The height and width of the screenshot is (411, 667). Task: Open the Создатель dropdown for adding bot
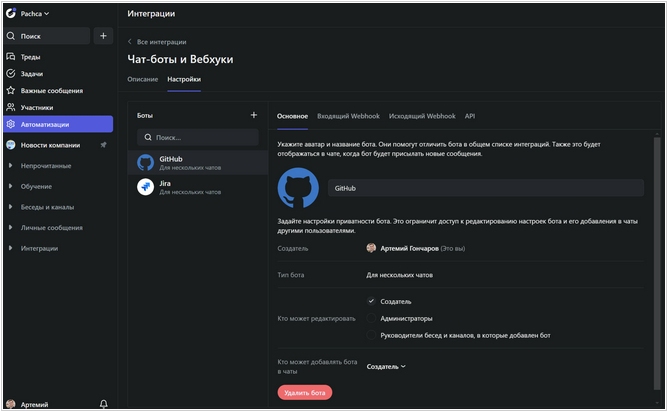point(386,367)
